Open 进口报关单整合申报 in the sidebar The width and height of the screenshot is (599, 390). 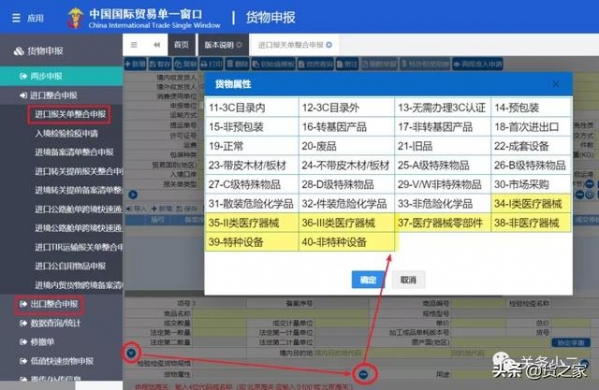coord(70,114)
